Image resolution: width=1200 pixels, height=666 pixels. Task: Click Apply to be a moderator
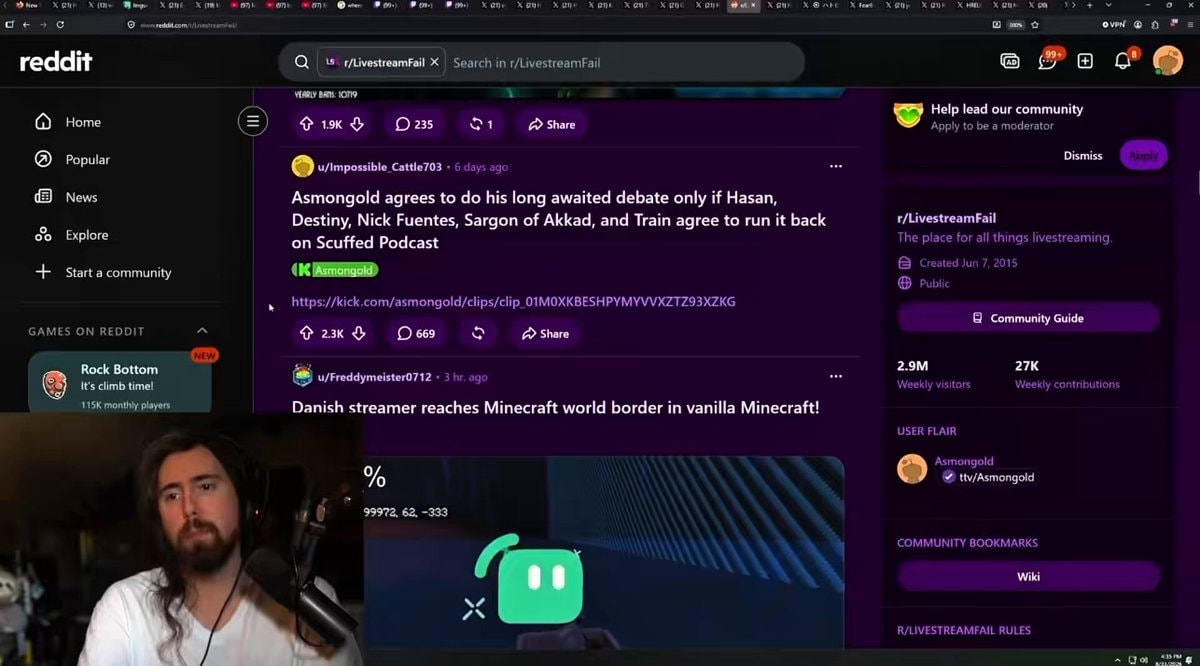(x=1144, y=155)
